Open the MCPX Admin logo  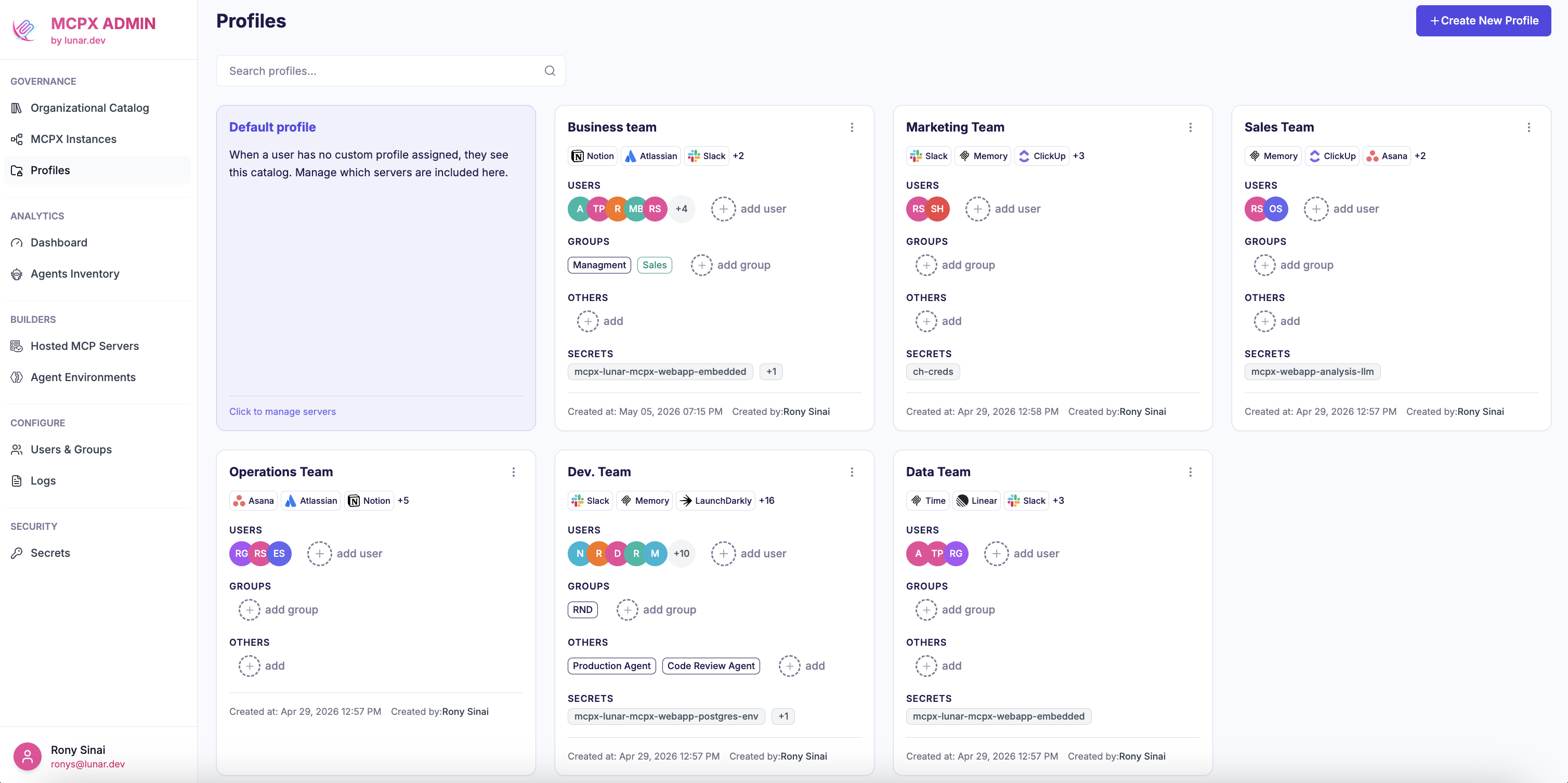pos(25,29)
